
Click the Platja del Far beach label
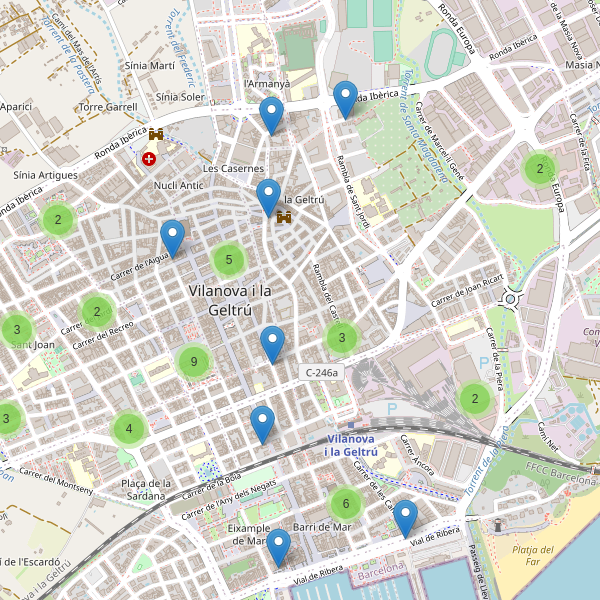click(533, 556)
